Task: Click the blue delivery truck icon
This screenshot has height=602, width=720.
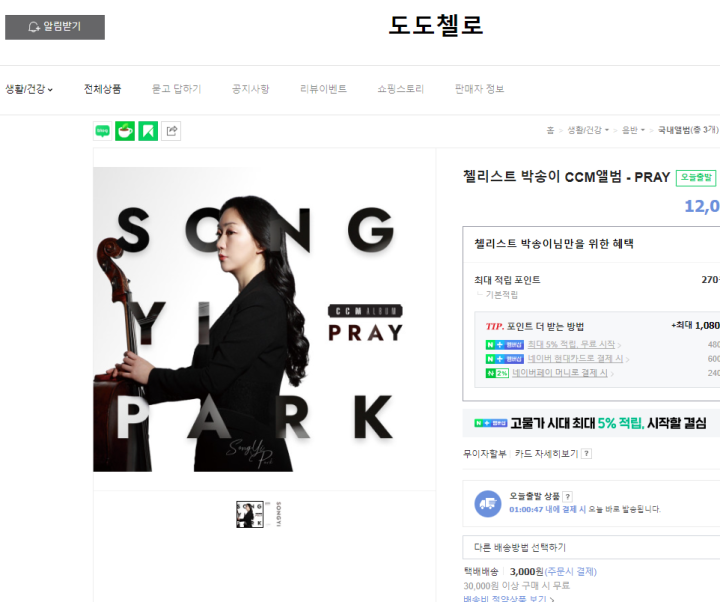Action: (488, 504)
